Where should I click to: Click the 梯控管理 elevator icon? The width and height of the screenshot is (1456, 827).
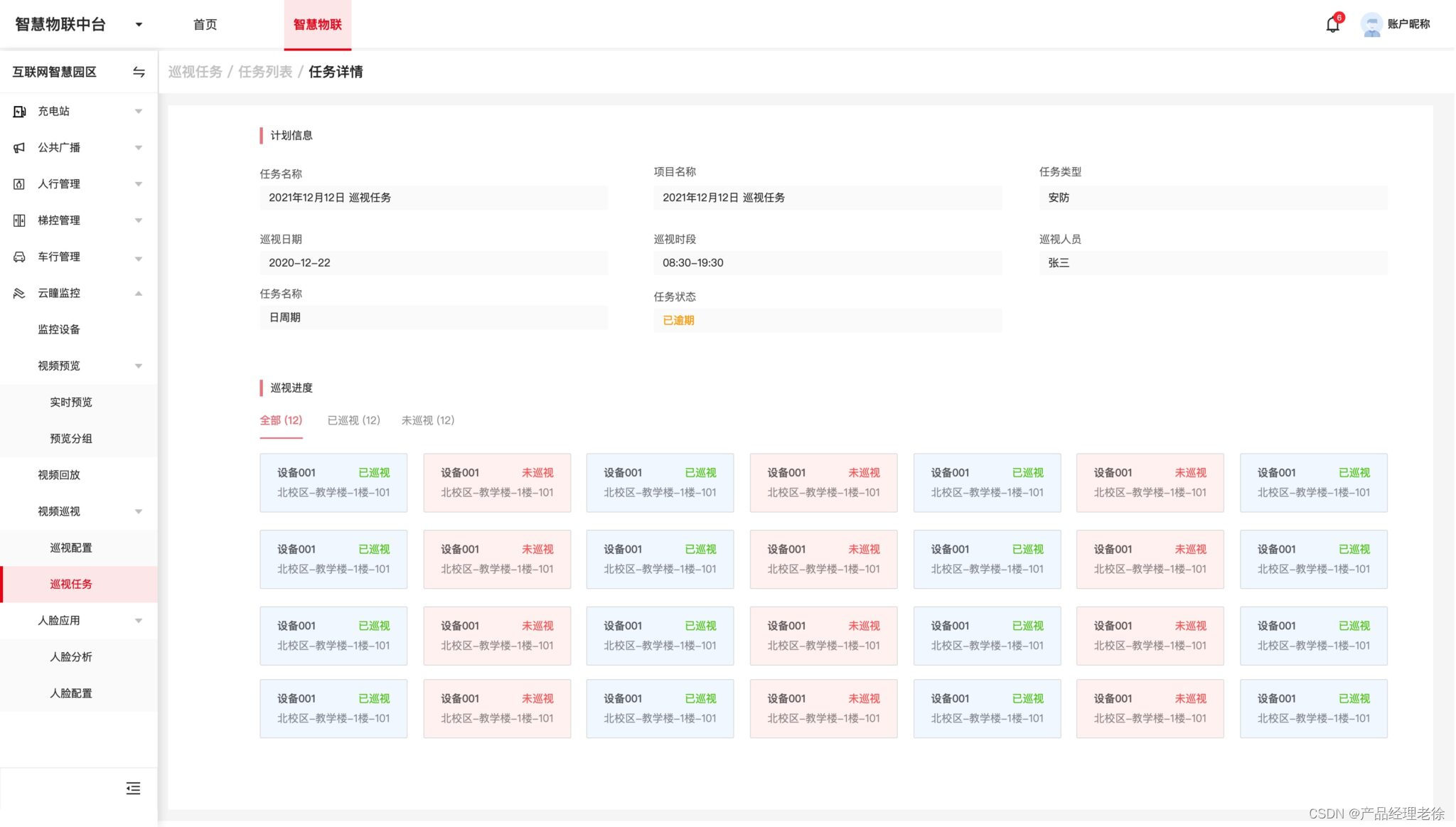[20, 220]
